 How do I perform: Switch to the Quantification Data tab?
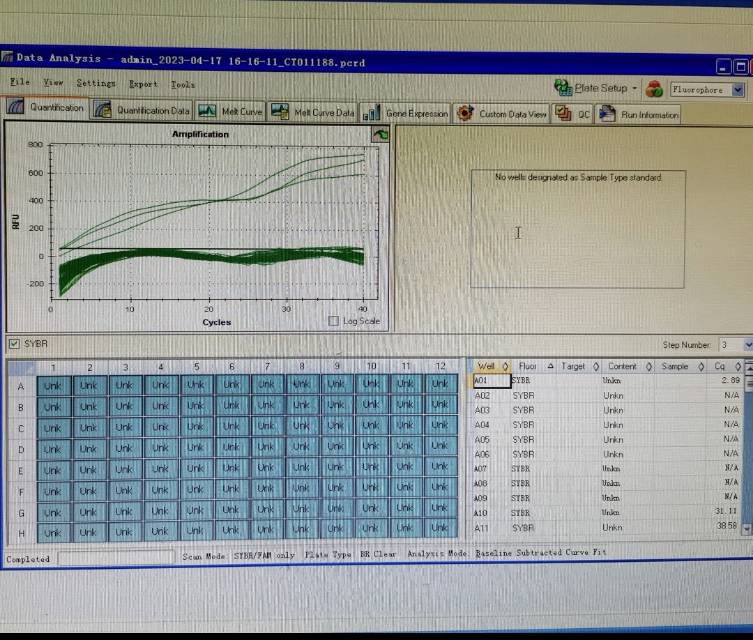(x=142, y=110)
